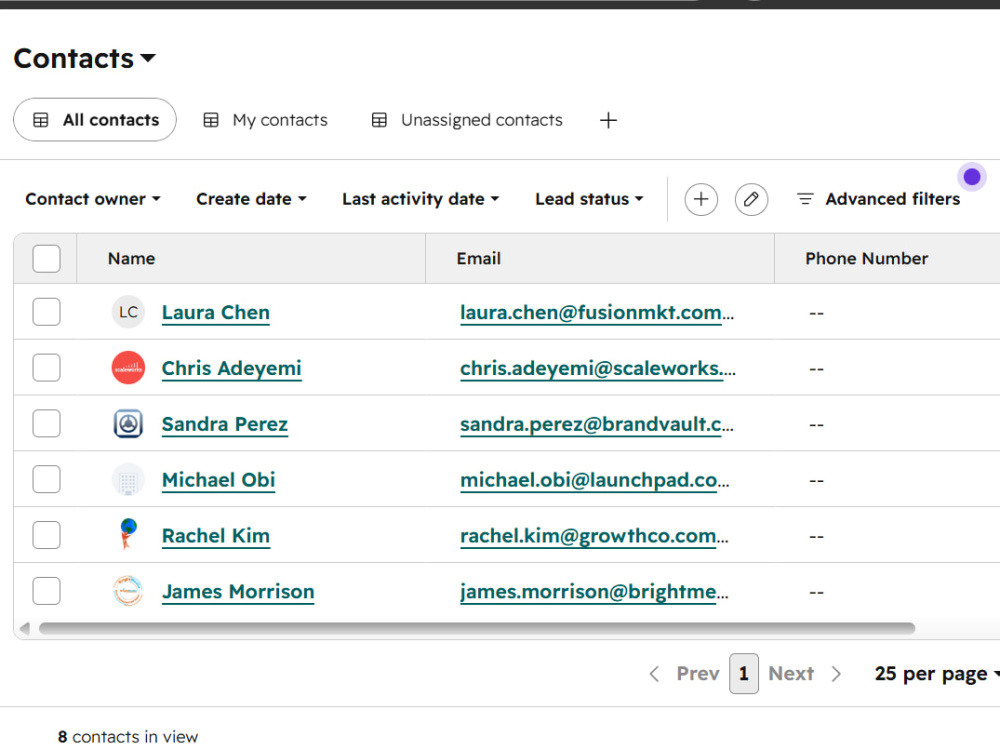The image size is (1000, 750).
Task: Click Michael Obi's building avatar icon
Action: tap(128, 480)
